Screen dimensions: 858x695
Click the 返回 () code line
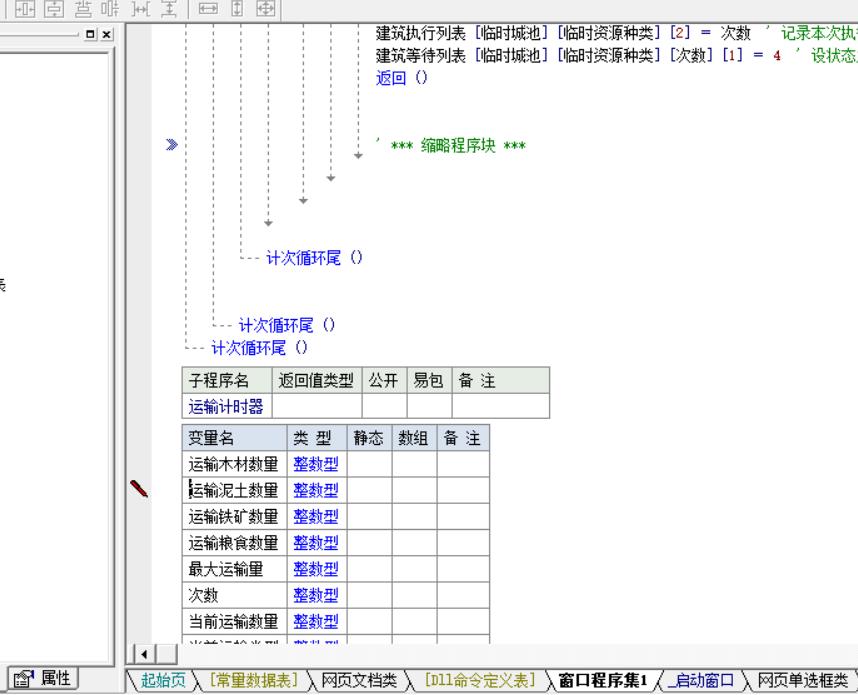pos(402,78)
